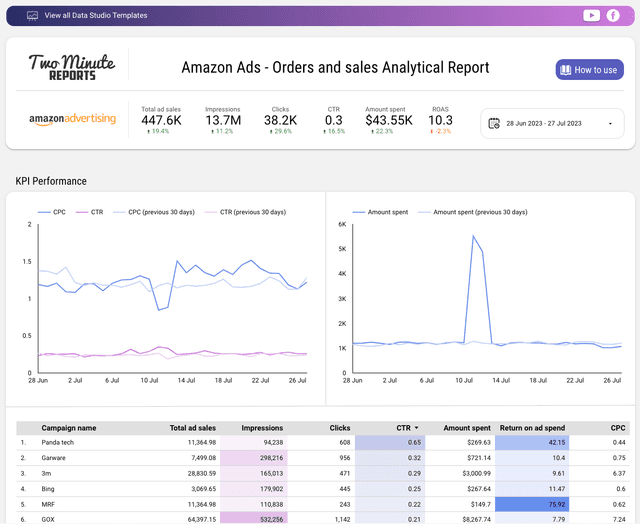Click the CTR legend color line
Image resolution: width=640 pixels, height=524 pixels.
[82, 212]
